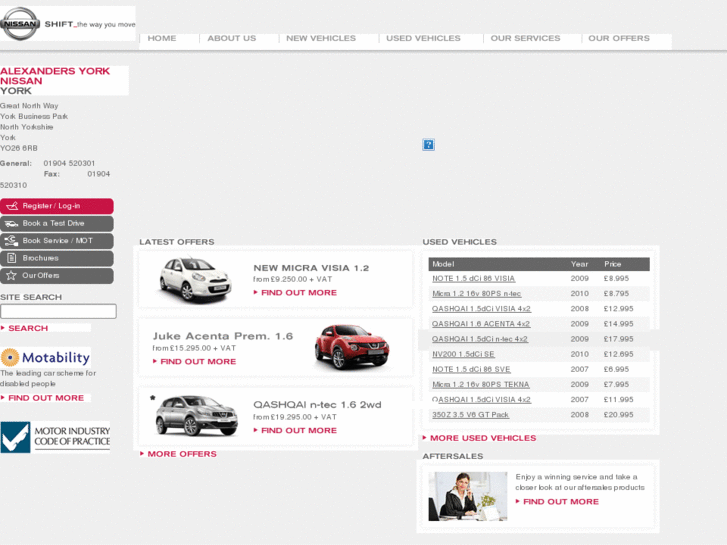
Task: Click the Aftersales woman on phone photo
Action: click(x=467, y=496)
